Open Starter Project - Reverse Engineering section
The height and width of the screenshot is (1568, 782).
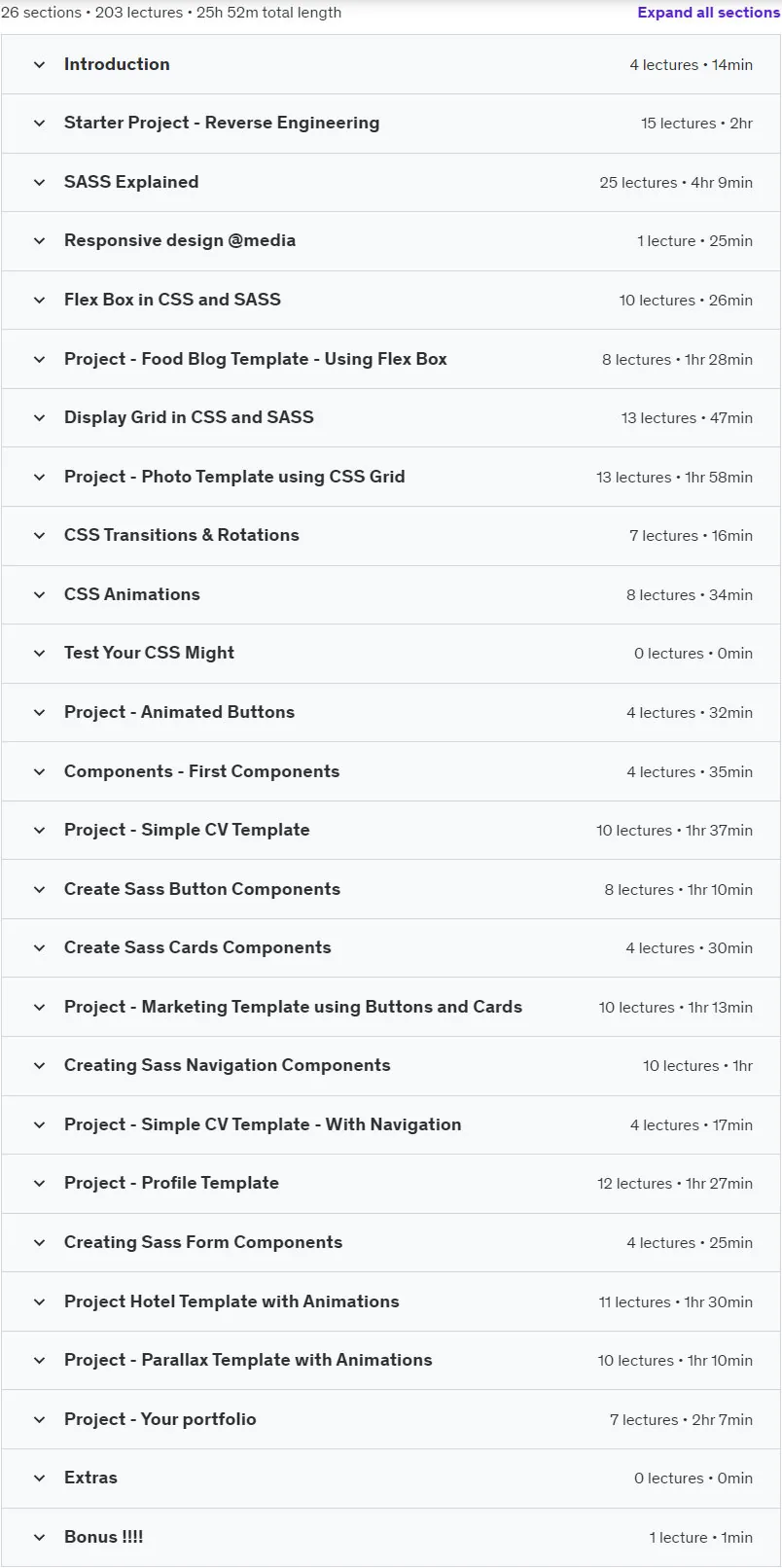tap(391, 124)
